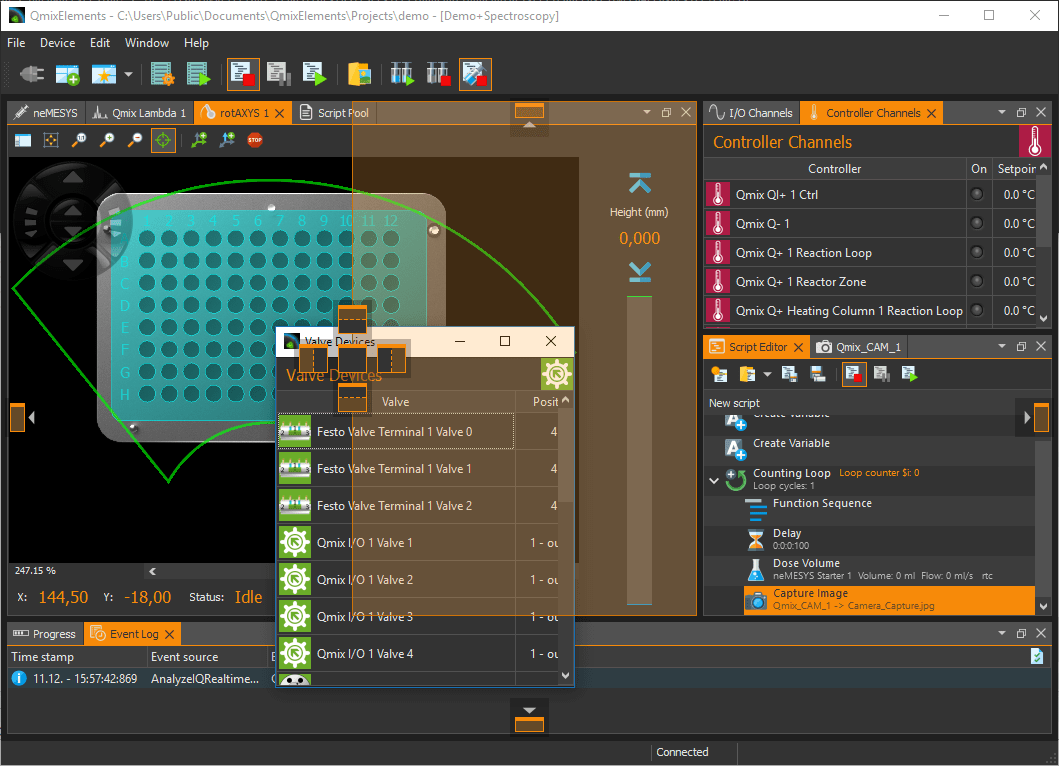Click the thermometer icon in Controller Channels header

1036,141
